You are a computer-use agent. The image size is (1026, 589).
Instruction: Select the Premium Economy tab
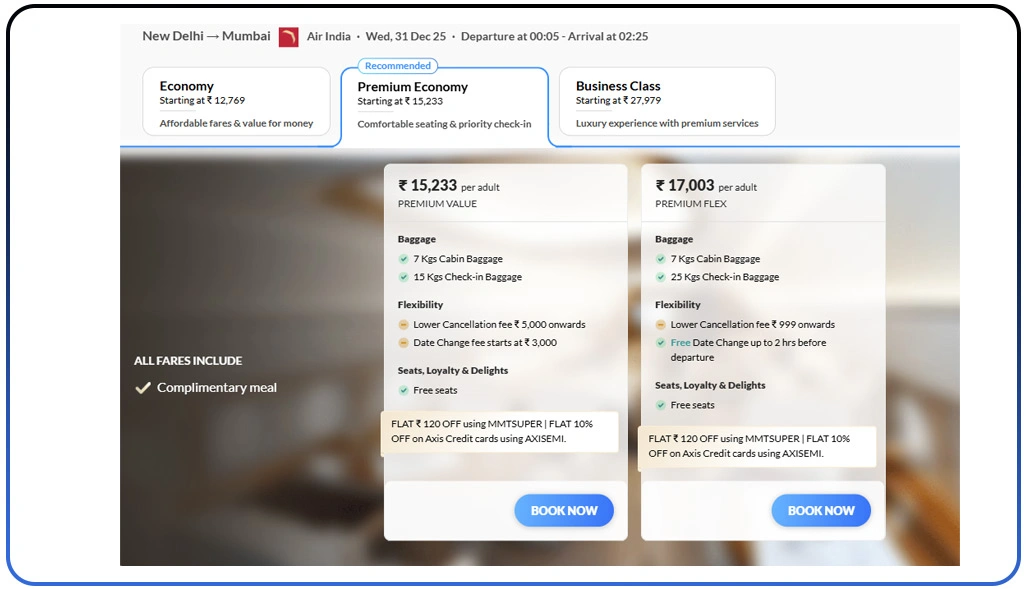click(x=444, y=105)
